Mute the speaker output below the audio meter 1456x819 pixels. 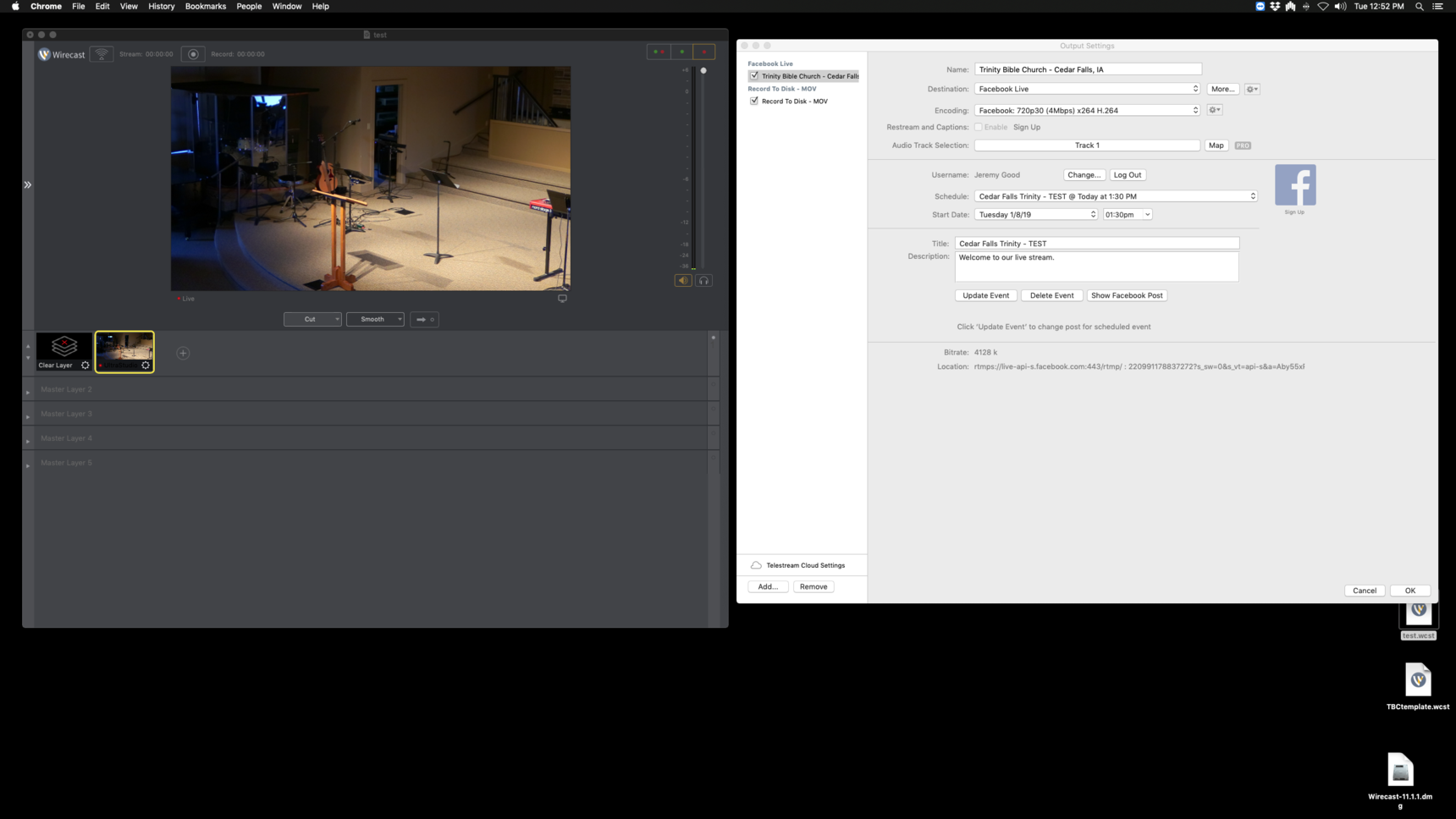tap(683, 281)
